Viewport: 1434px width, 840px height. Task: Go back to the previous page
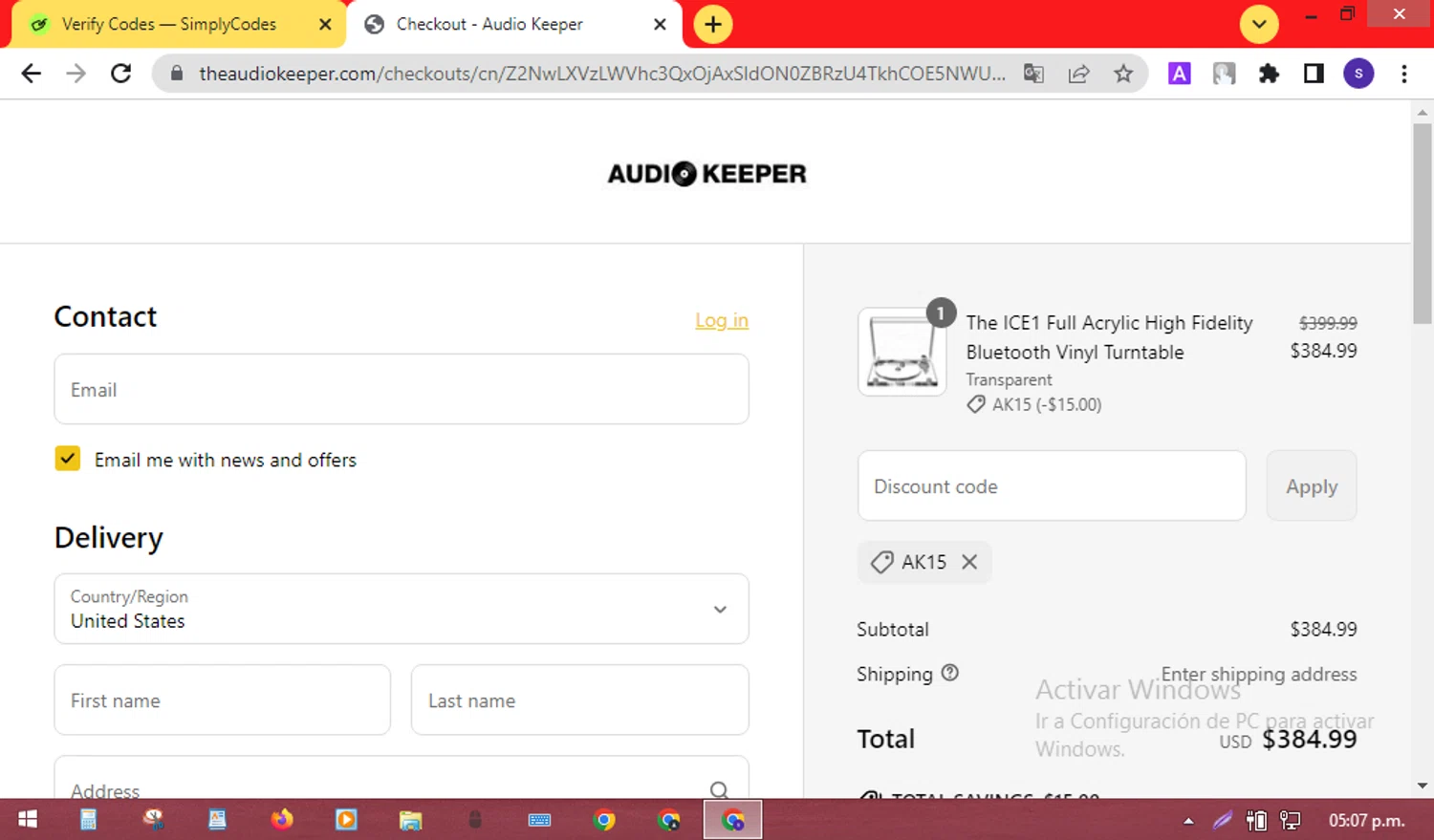coord(31,74)
